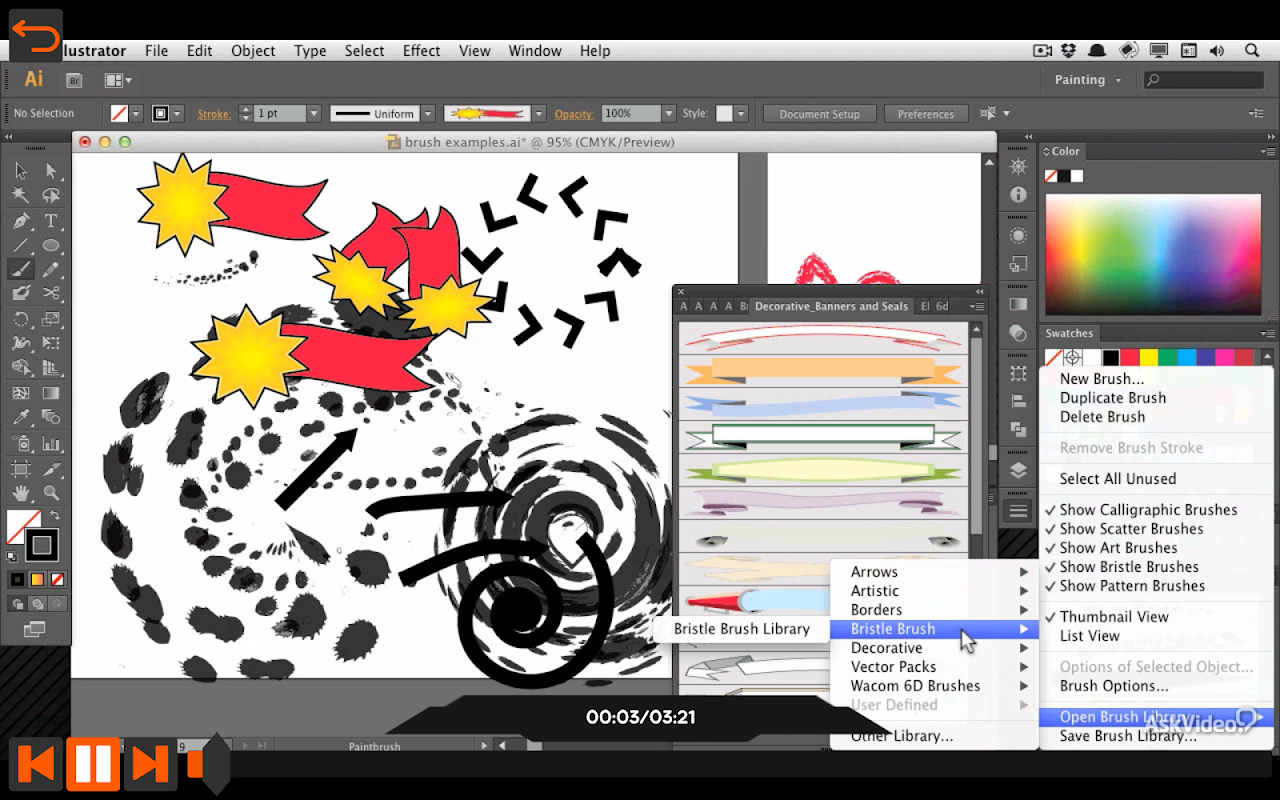Toggle Show Scatter Brushes
Viewport: 1280px width, 800px height.
pyautogui.click(x=1131, y=529)
